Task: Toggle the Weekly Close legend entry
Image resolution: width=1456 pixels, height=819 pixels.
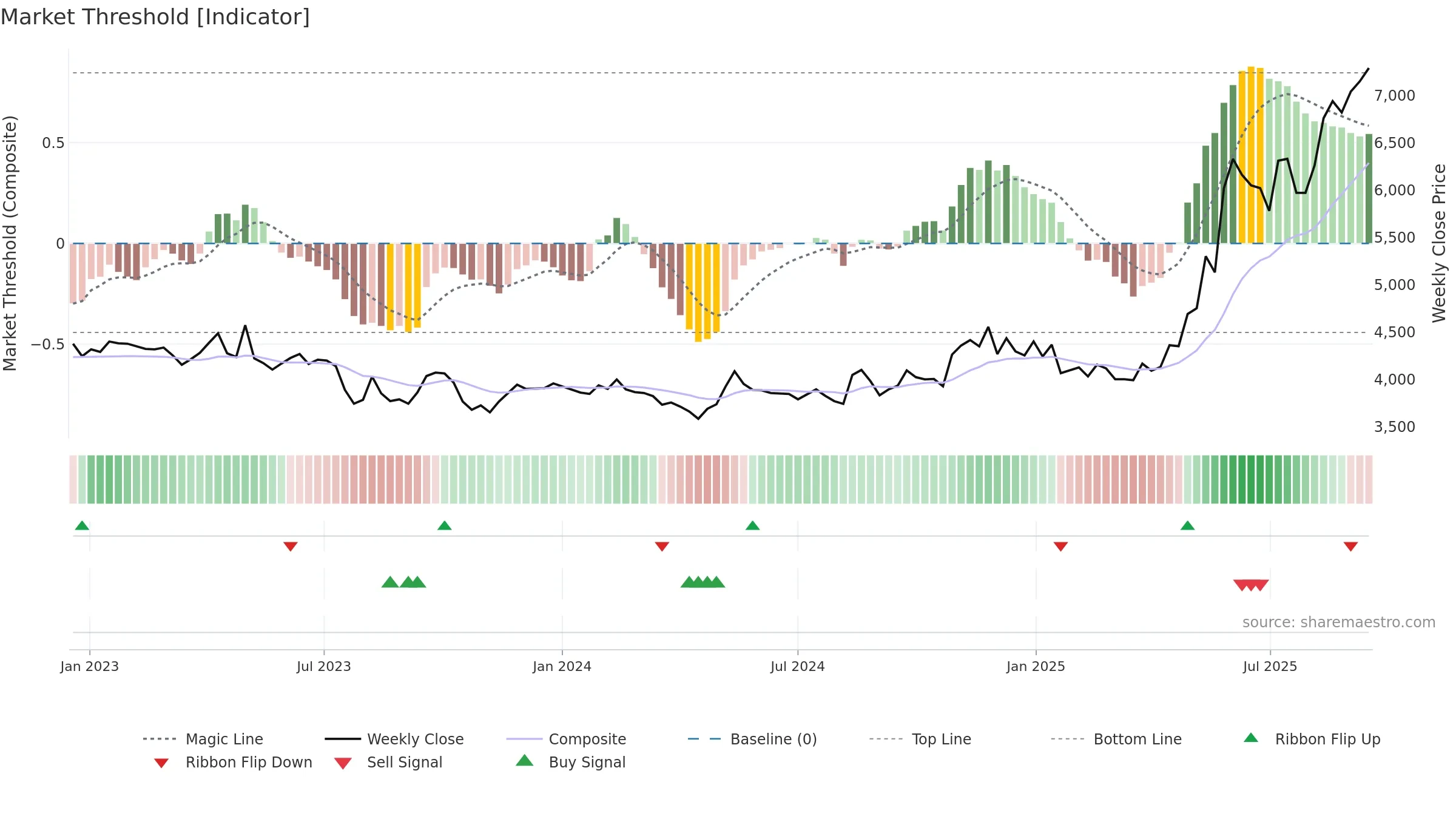Action: click(x=394, y=739)
